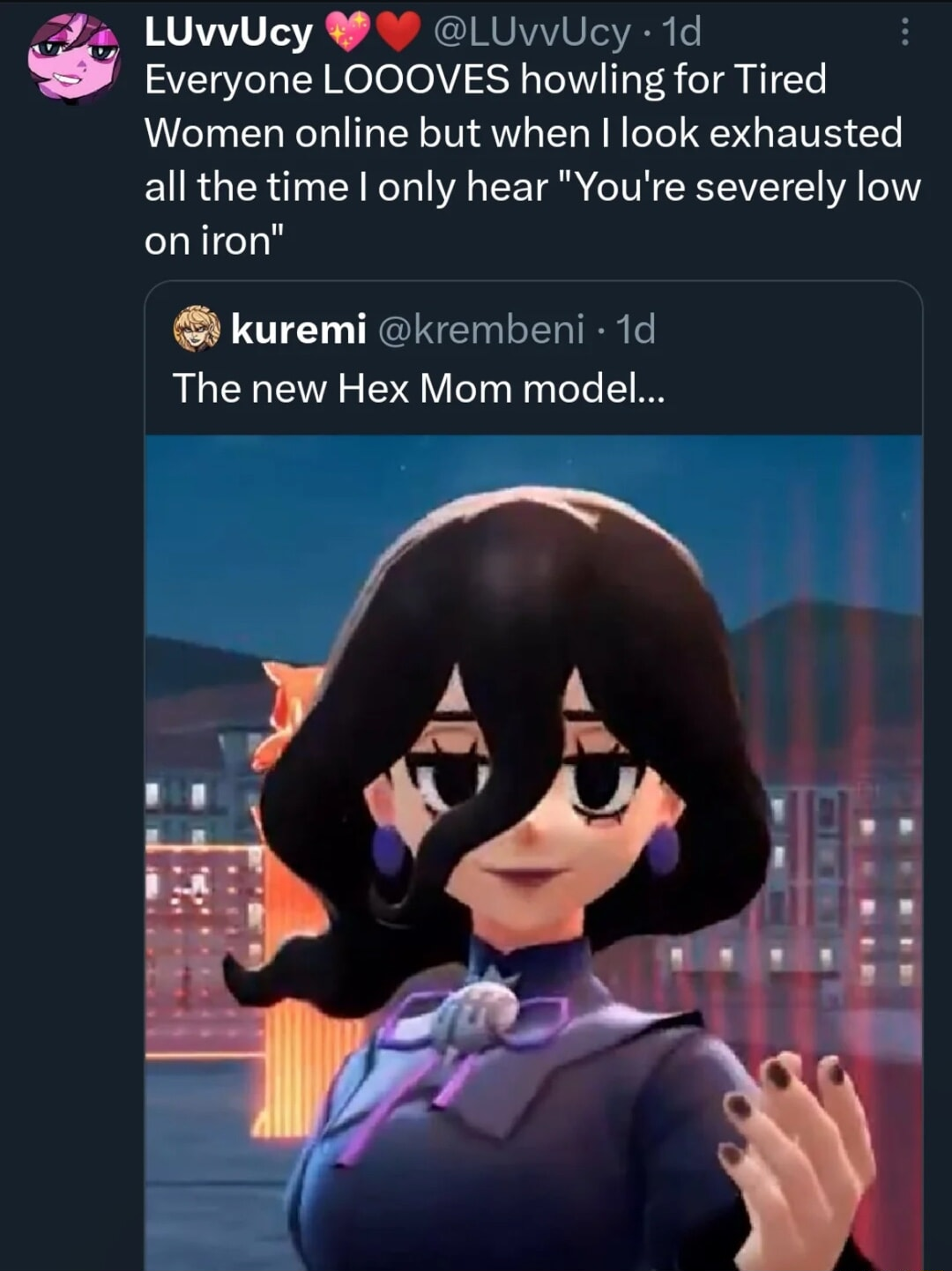Open the main tweet about Tired Women
This screenshot has height=1271, width=952.
532,160
